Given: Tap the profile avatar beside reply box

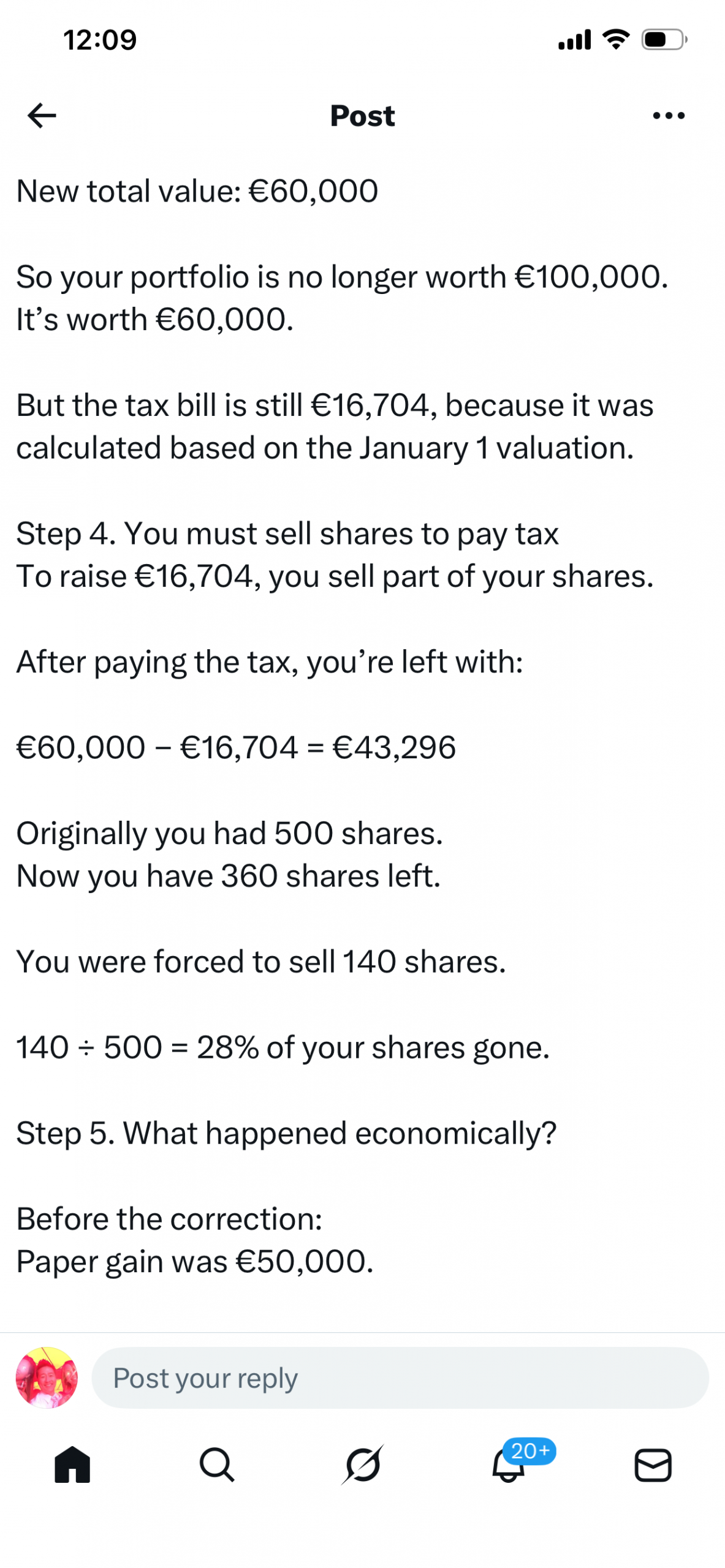Looking at the screenshot, I should pos(47,1377).
